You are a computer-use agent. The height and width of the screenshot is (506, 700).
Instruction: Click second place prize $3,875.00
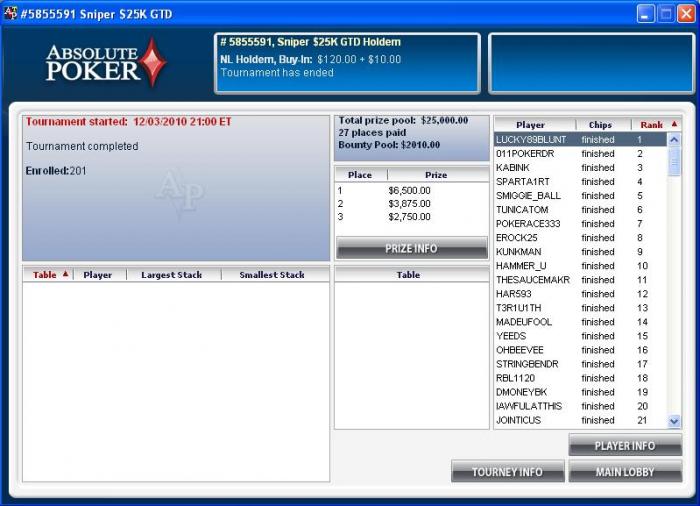409,204
